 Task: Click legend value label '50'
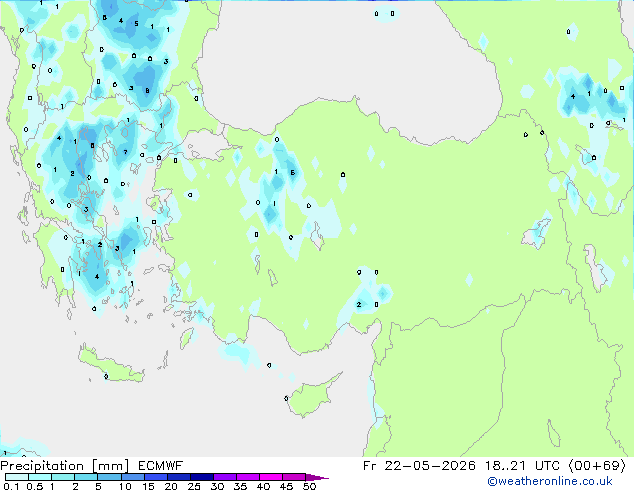coord(309,486)
